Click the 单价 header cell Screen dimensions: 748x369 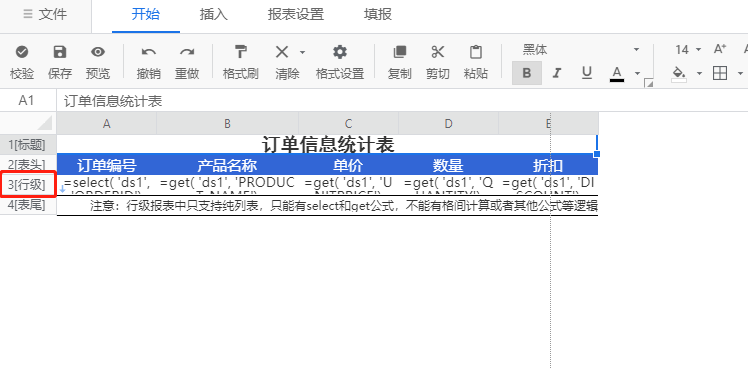(349, 165)
